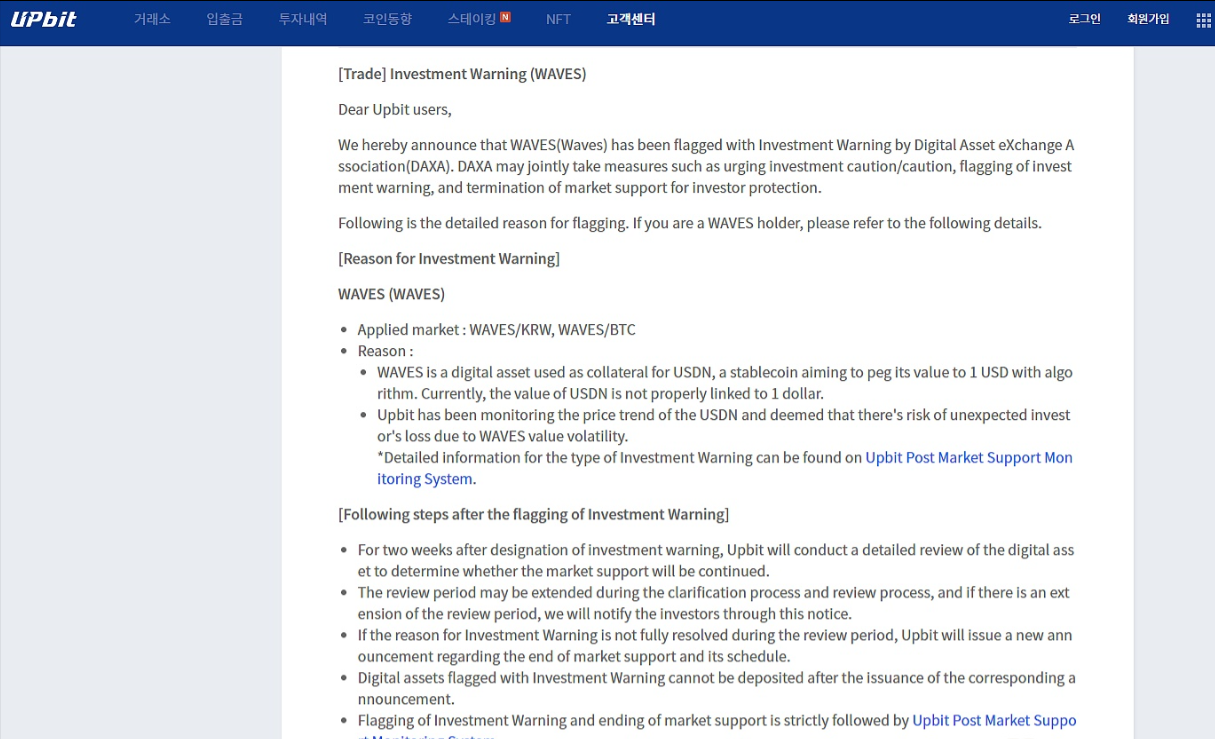The height and width of the screenshot is (739, 1215).
Task: Click the '[Trade] Investment Warning (WAVES)' title
Action: point(462,74)
